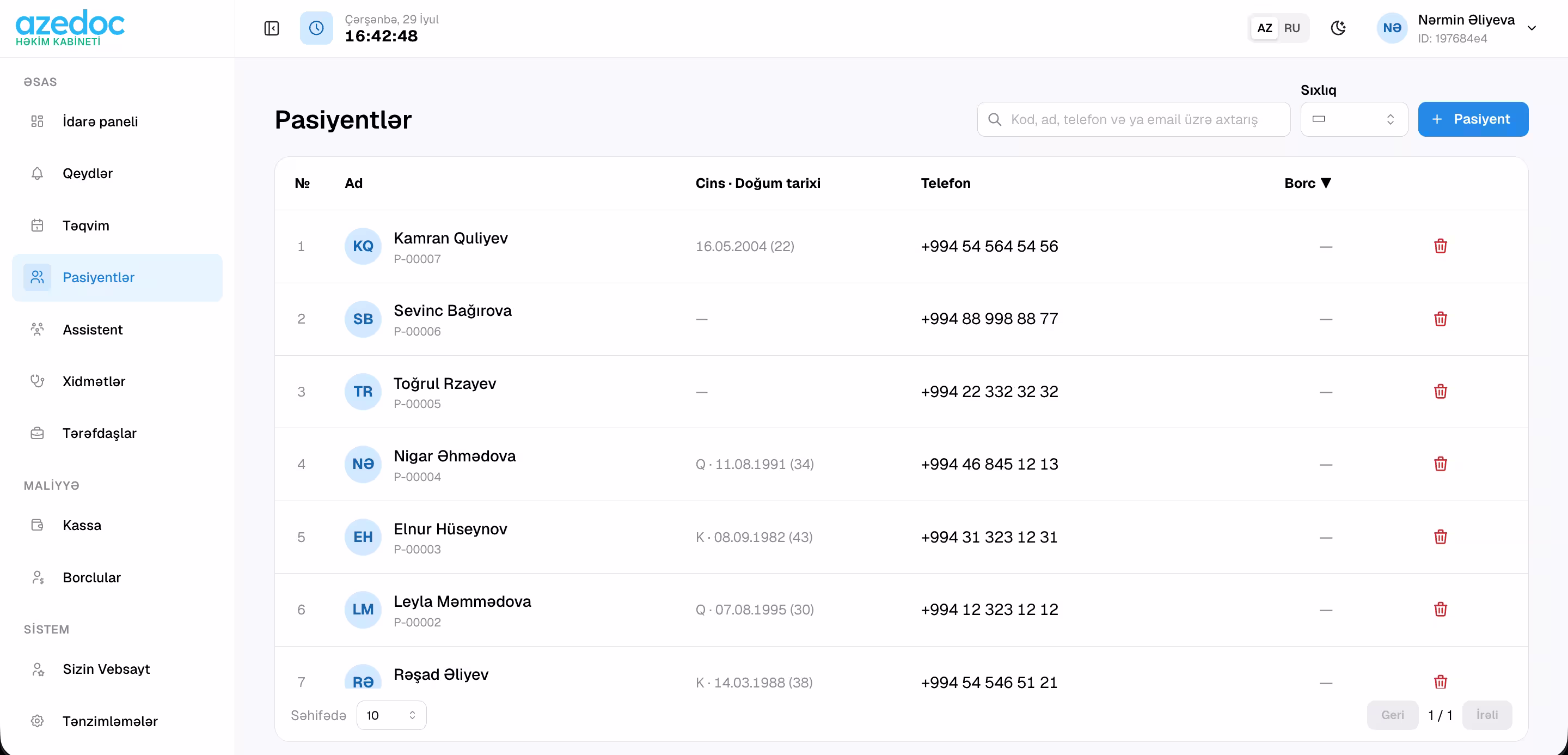Viewport: 1568px width, 755px height.
Task: Click the Ad column header
Action: pos(354,183)
